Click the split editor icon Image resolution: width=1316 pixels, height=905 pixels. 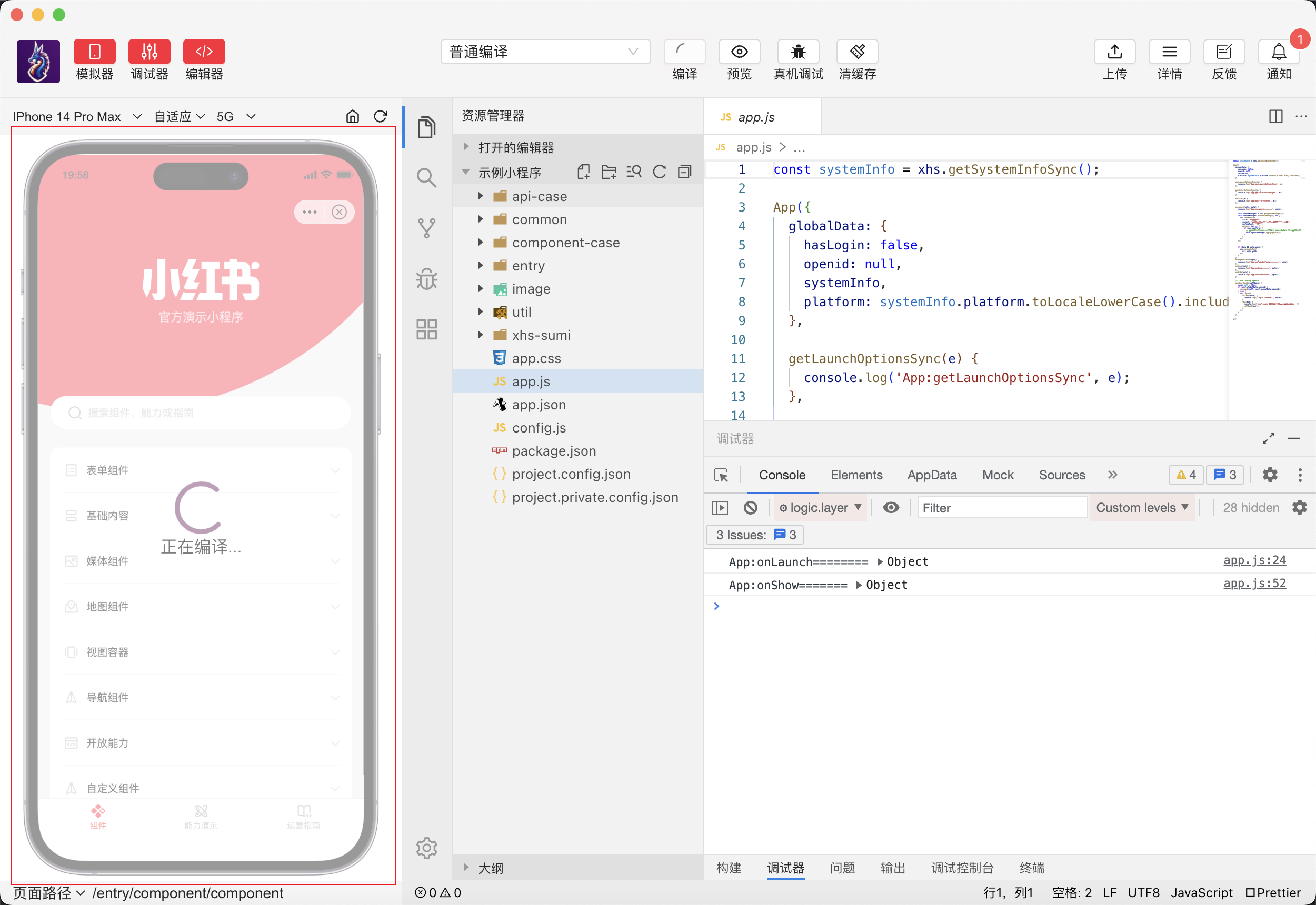click(x=1275, y=116)
